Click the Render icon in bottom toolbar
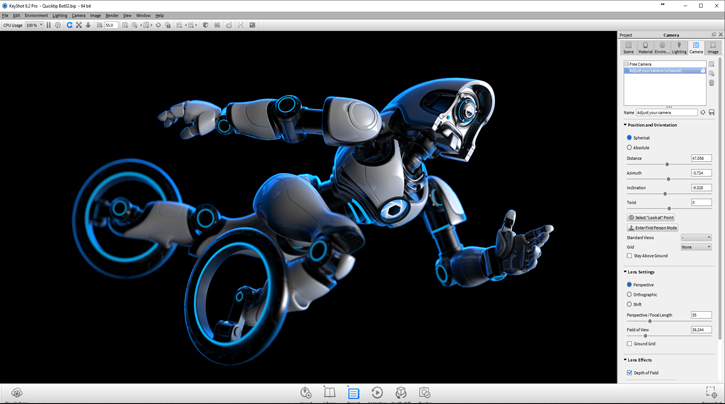 click(424, 393)
